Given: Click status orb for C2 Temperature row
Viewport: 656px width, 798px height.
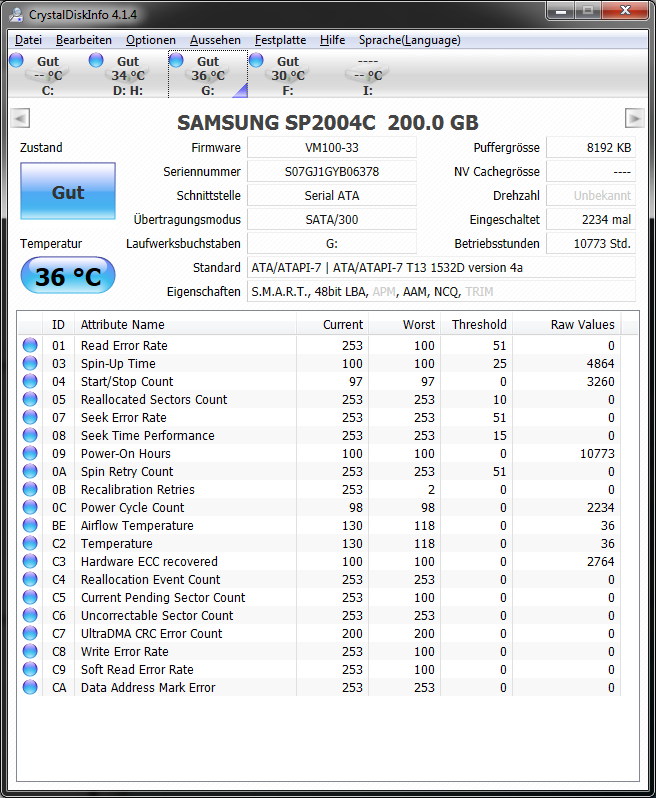Looking at the screenshot, I should 30,543.
